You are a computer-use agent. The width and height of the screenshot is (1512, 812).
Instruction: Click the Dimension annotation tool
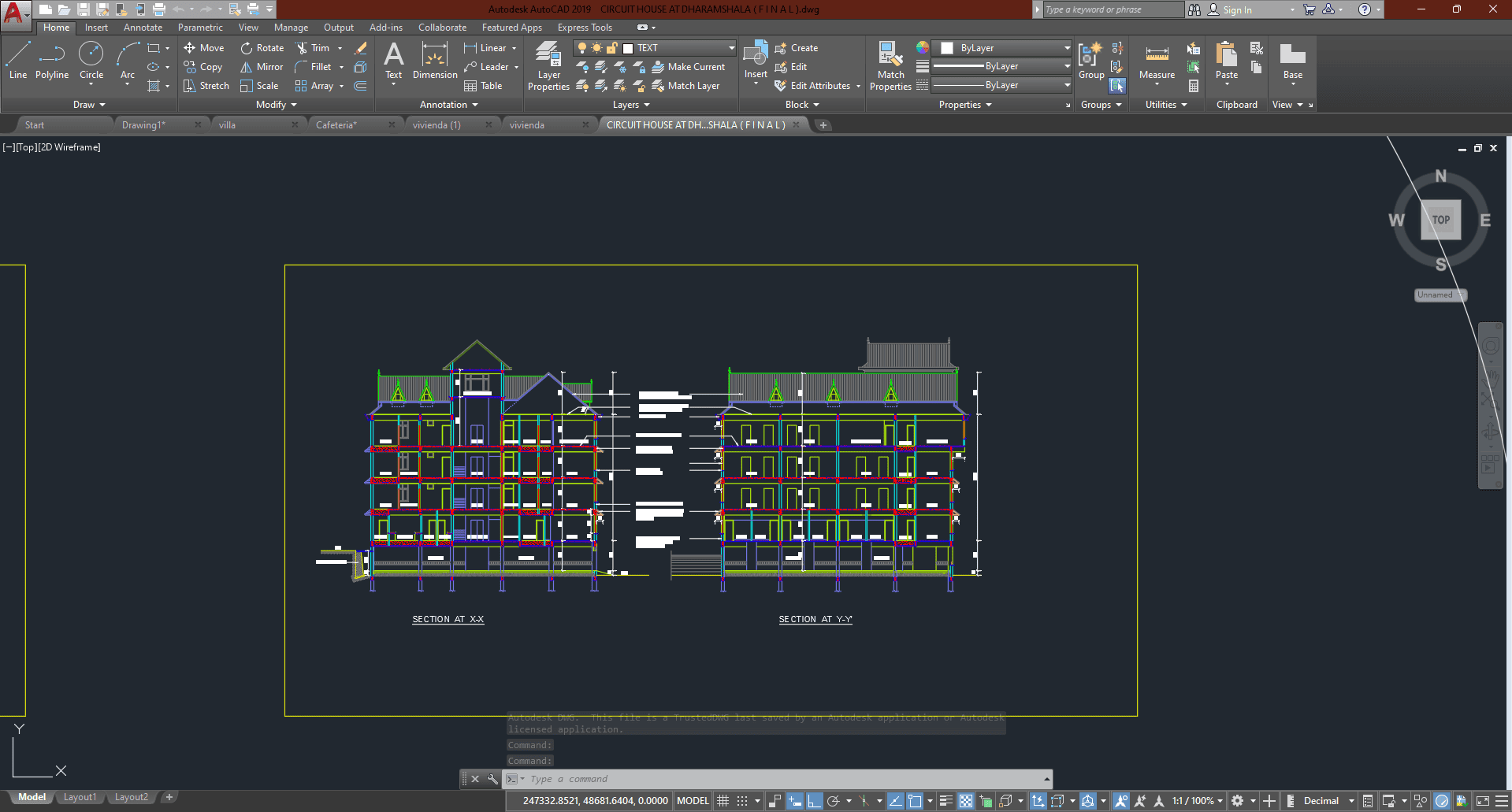[x=435, y=62]
